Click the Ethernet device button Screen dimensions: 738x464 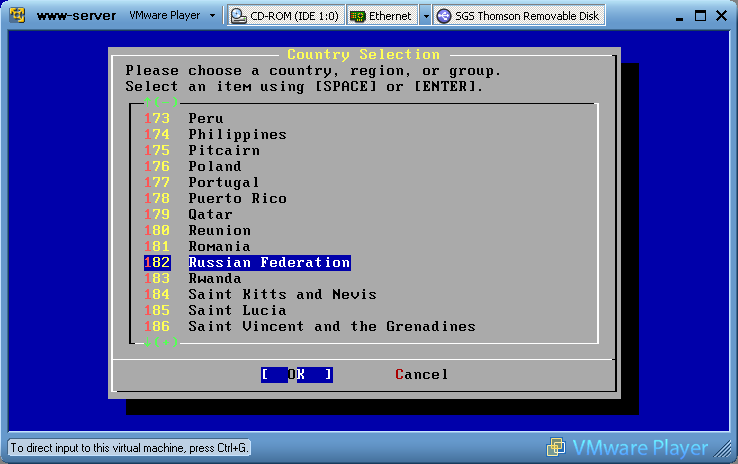(382, 16)
